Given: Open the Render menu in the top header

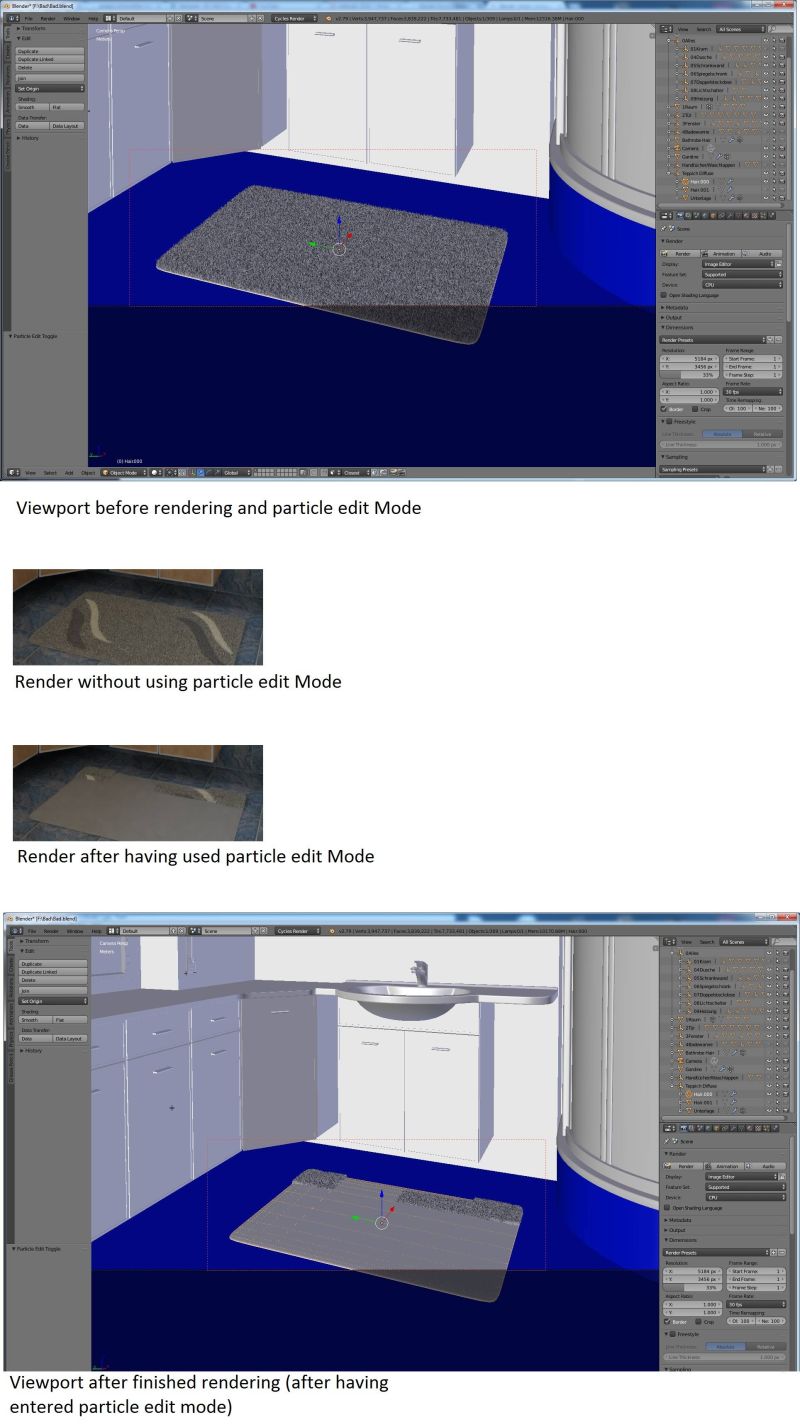Looking at the screenshot, I should (x=48, y=17).
